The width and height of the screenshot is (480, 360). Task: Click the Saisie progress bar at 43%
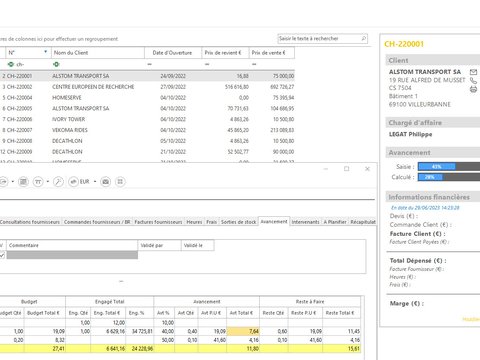click(x=449, y=167)
